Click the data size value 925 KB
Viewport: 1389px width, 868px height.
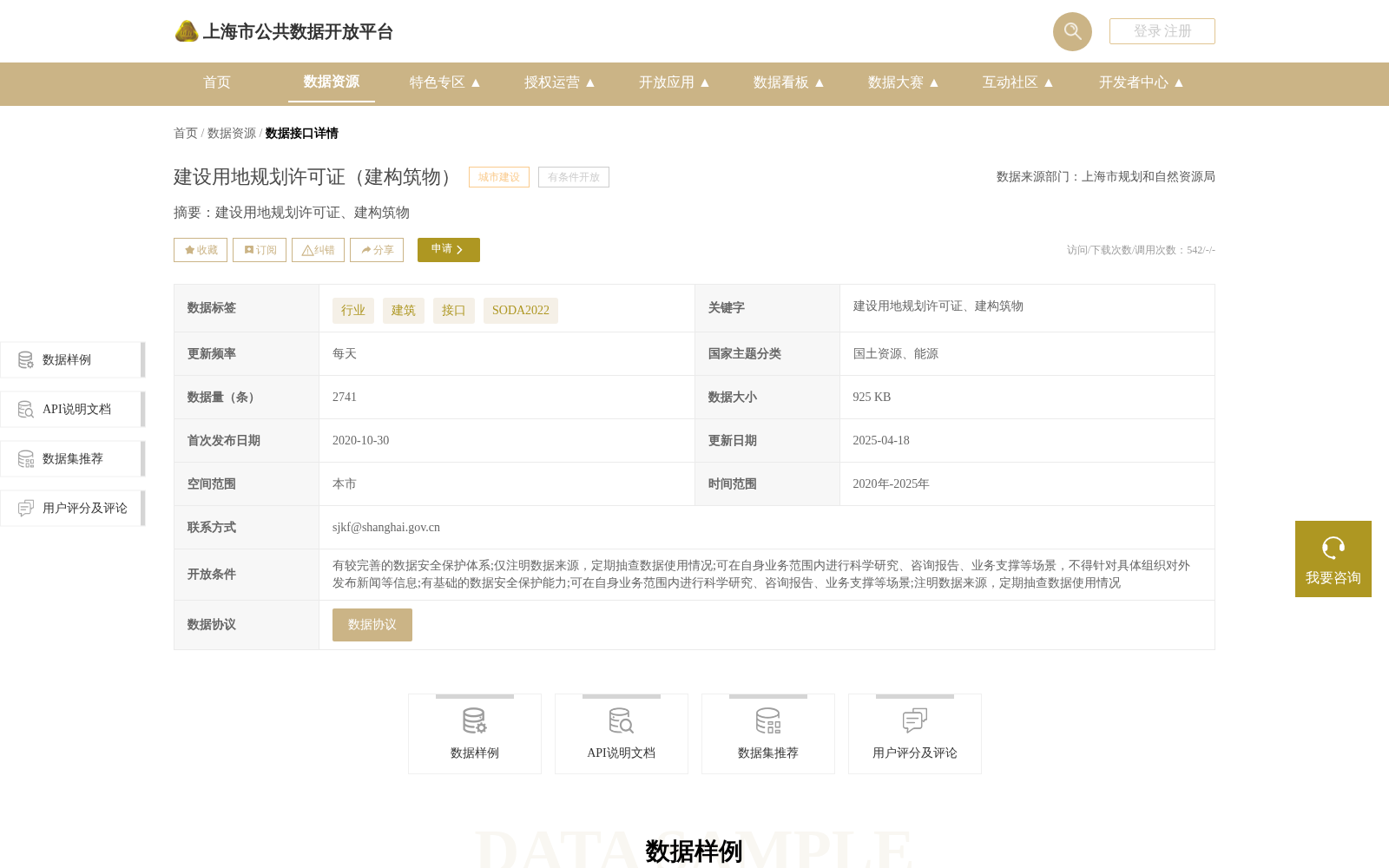pyautogui.click(x=872, y=398)
